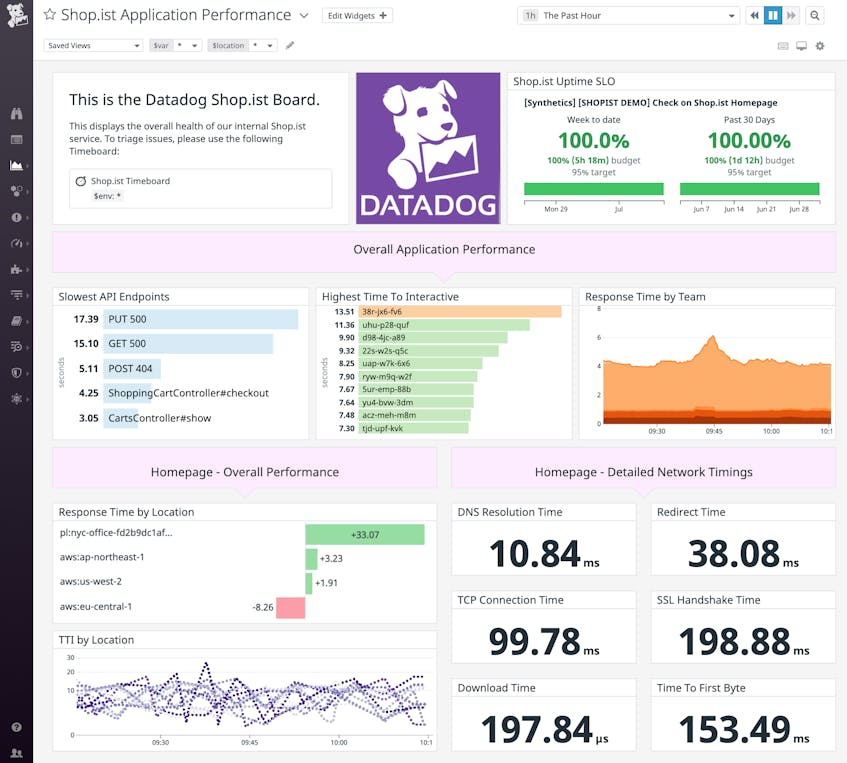Step the time range backward
Screen dimensions: 847x763
pos(755,16)
